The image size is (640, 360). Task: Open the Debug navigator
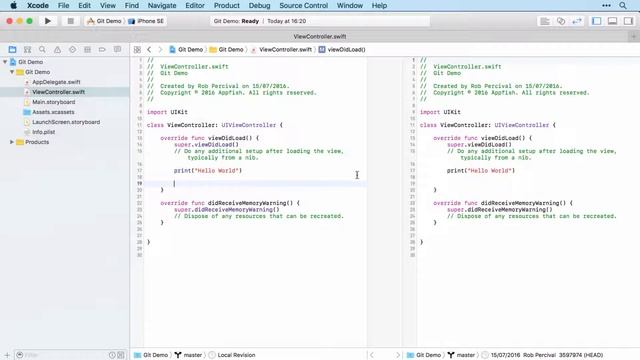87,49
